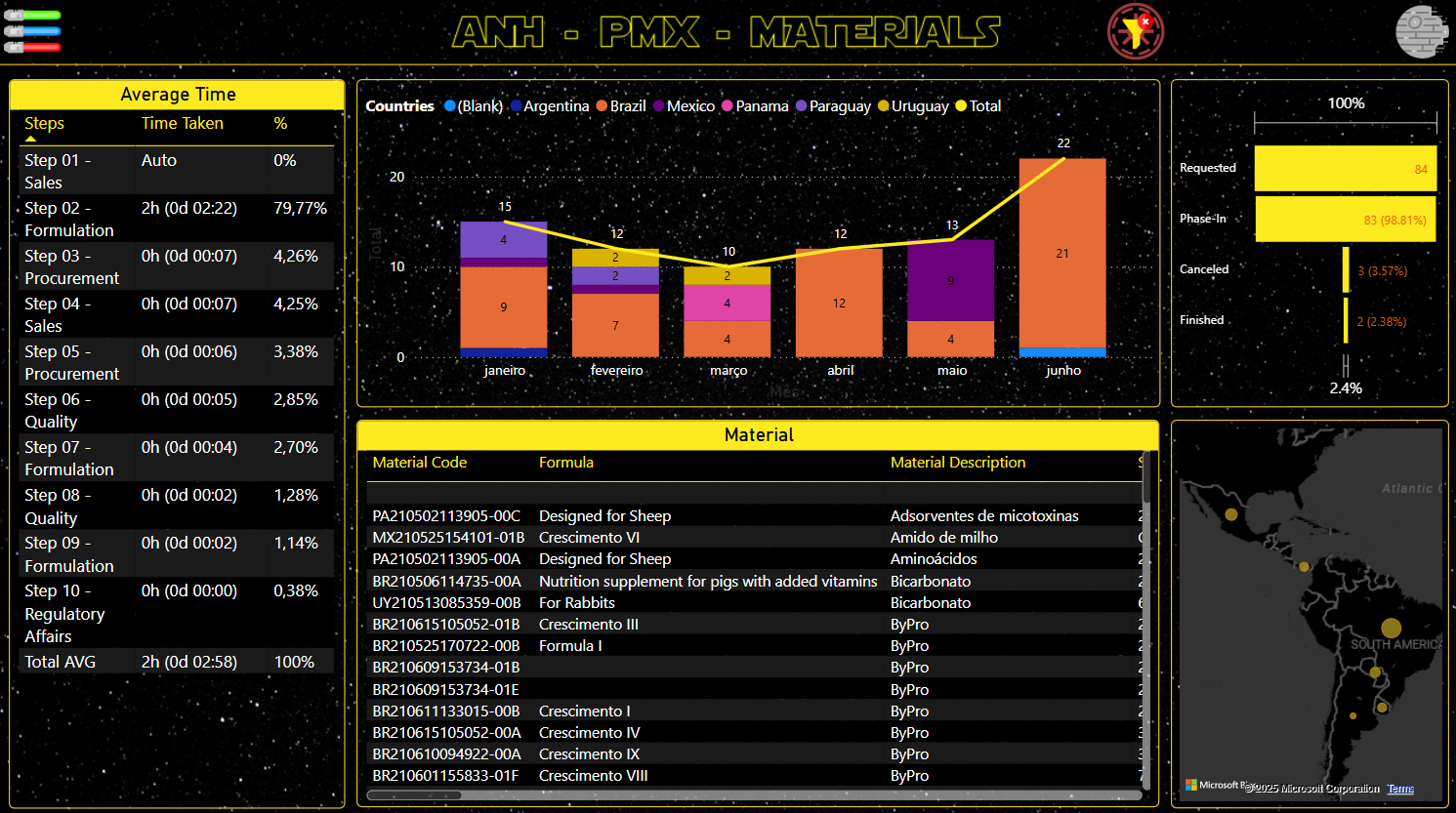Sort by Steps column sort arrow
This screenshot has width=1456, height=813.
(x=30, y=139)
